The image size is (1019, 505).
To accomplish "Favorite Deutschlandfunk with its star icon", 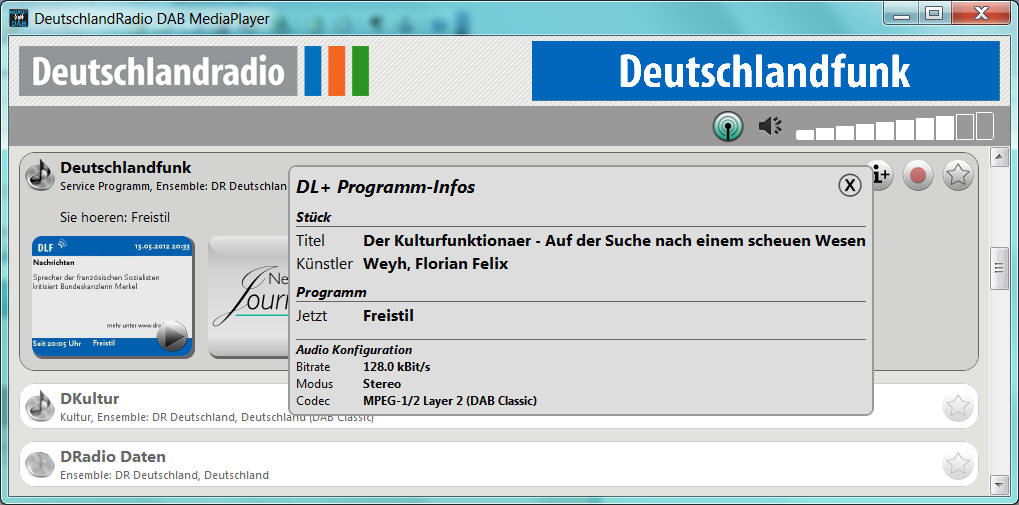I will click(x=958, y=175).
